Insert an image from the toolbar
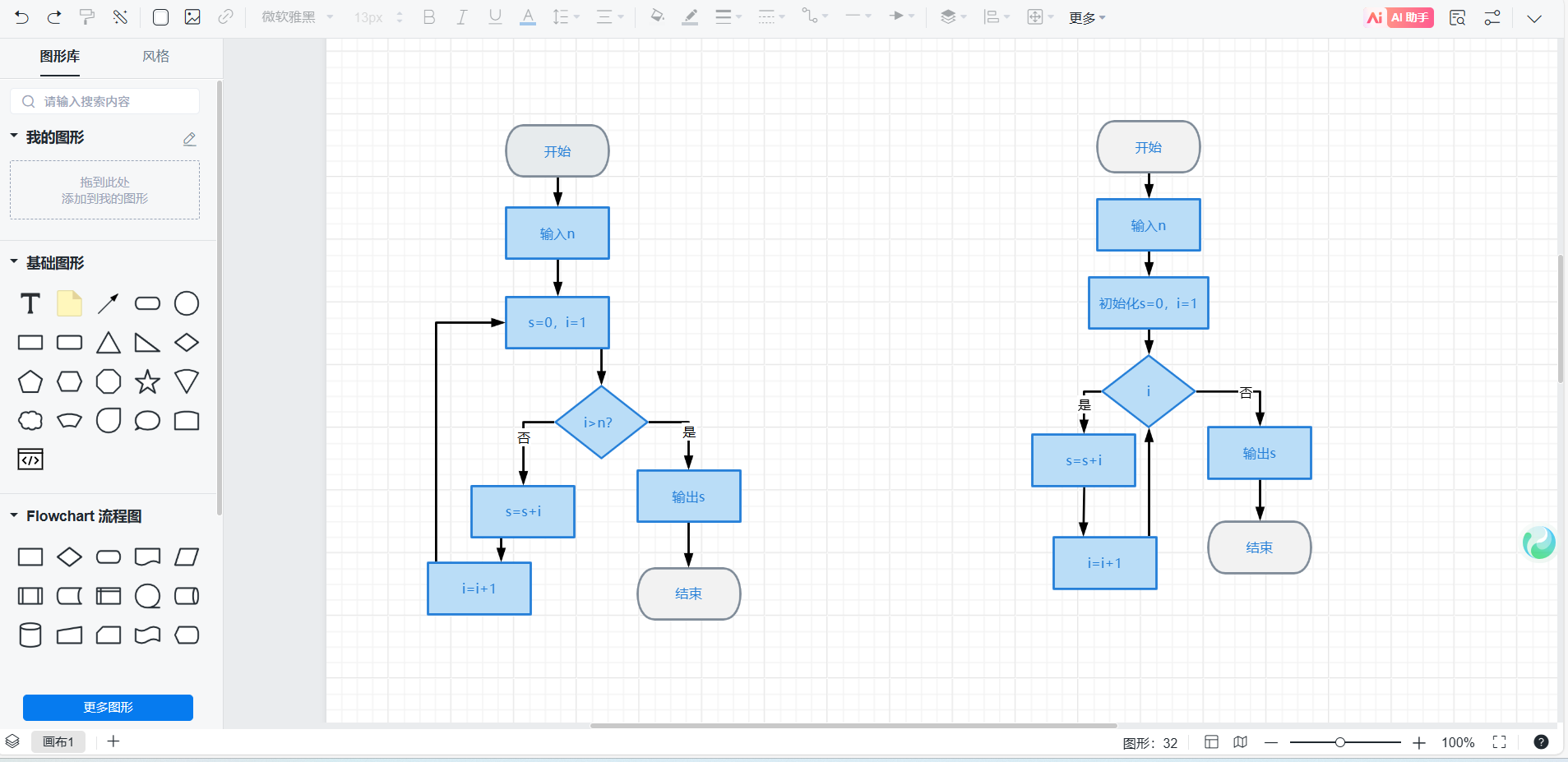1568x762 pixels. 192,17
